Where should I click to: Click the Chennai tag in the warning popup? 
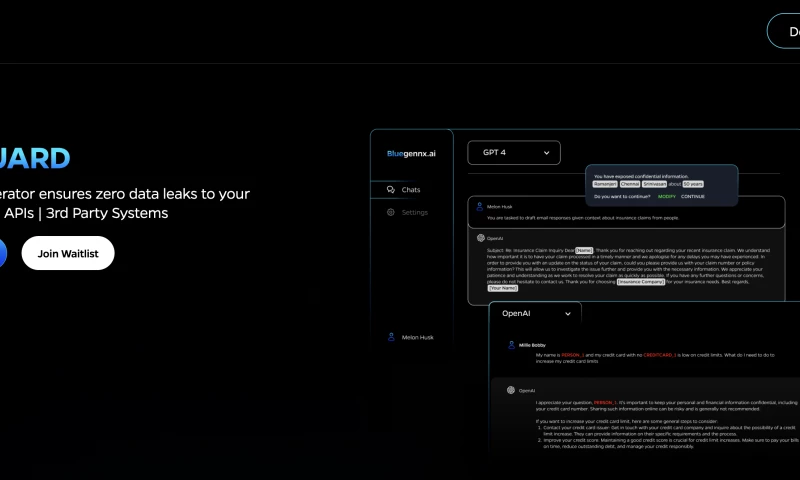[630, 184]
